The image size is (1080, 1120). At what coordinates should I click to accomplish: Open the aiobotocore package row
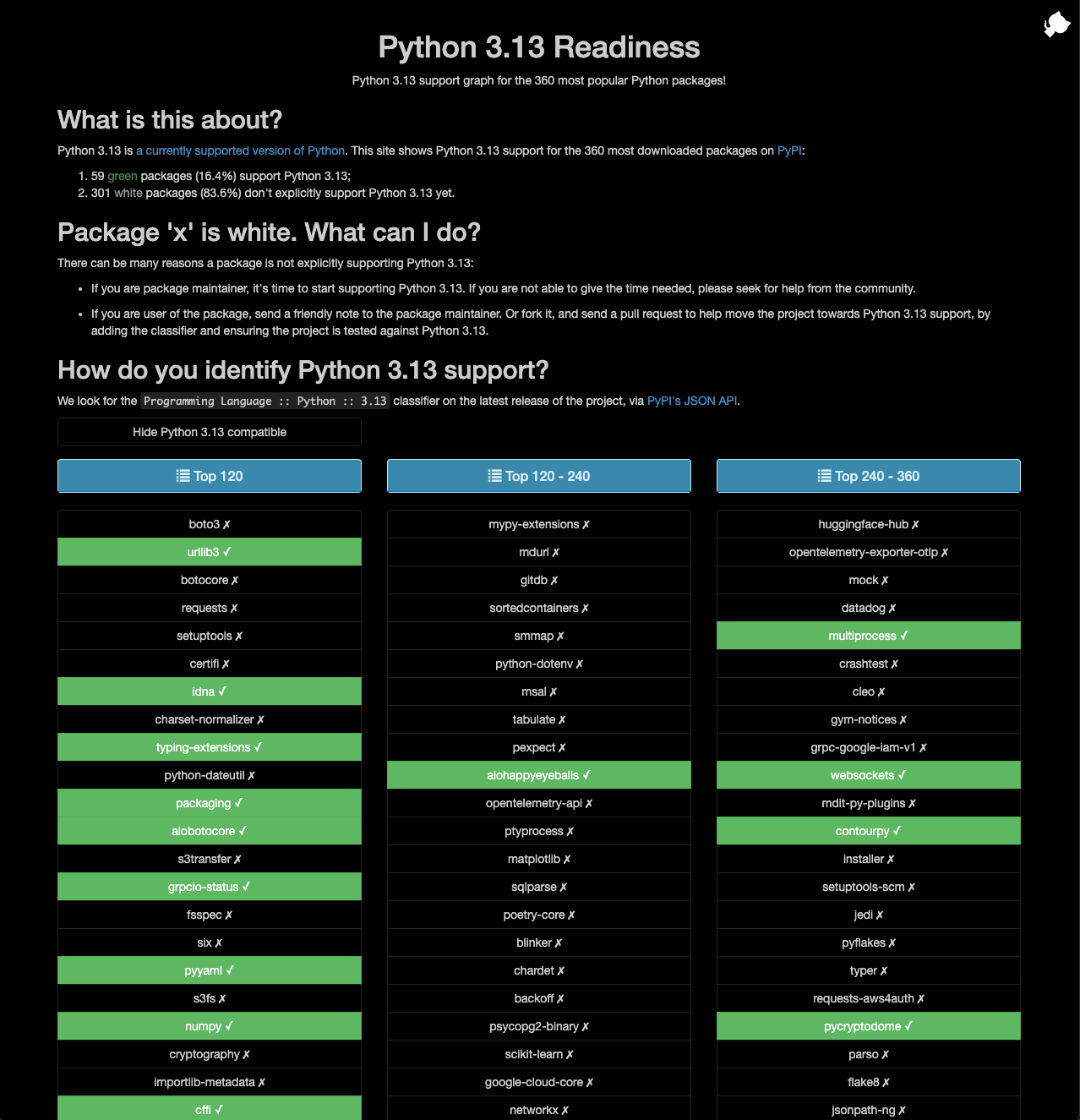point(210,831)
